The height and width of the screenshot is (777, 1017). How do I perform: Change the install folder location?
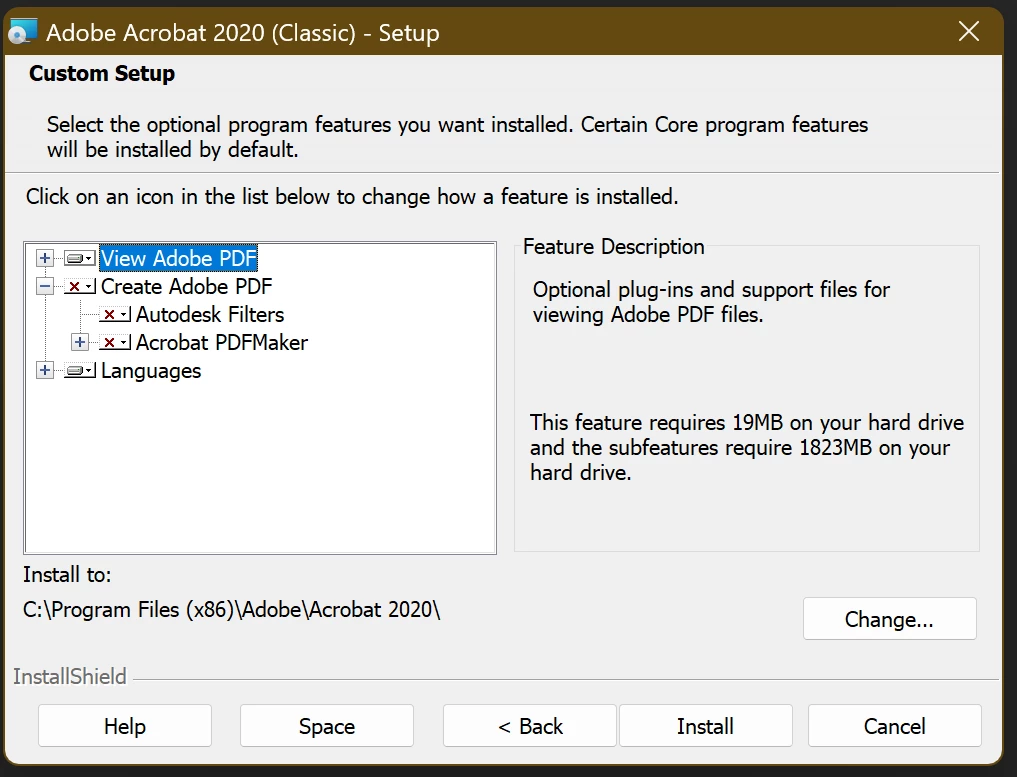(x=889, y=619)
